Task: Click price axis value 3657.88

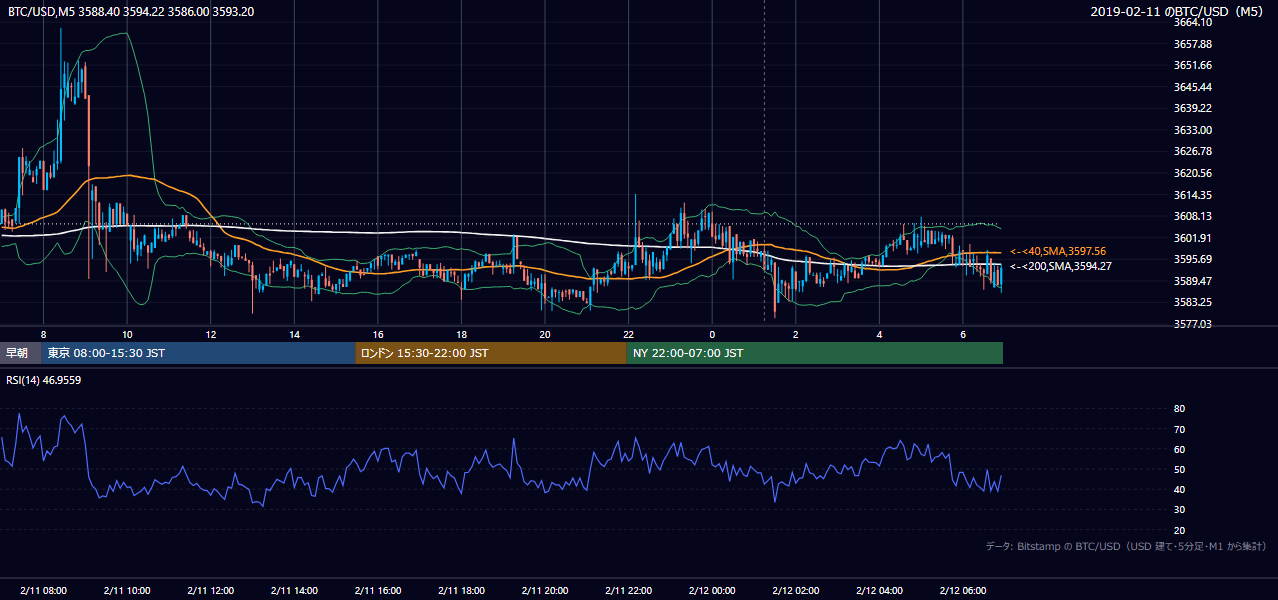Action: [x=1192, y=44]
